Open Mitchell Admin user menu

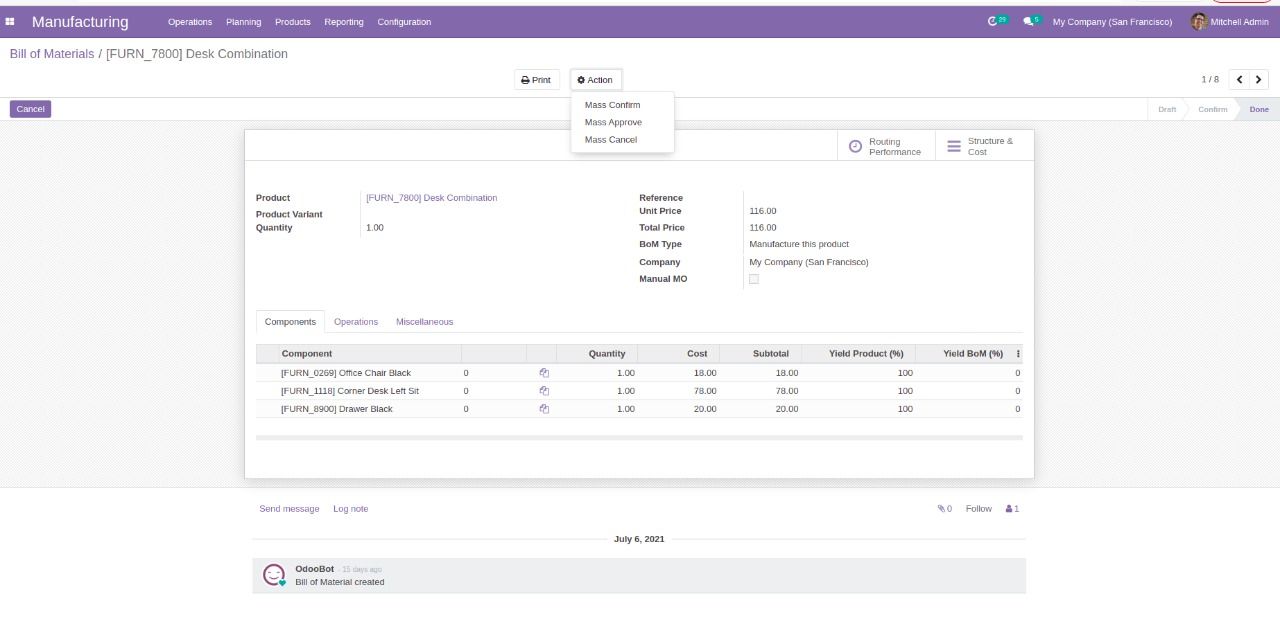tap(1229, 22)
